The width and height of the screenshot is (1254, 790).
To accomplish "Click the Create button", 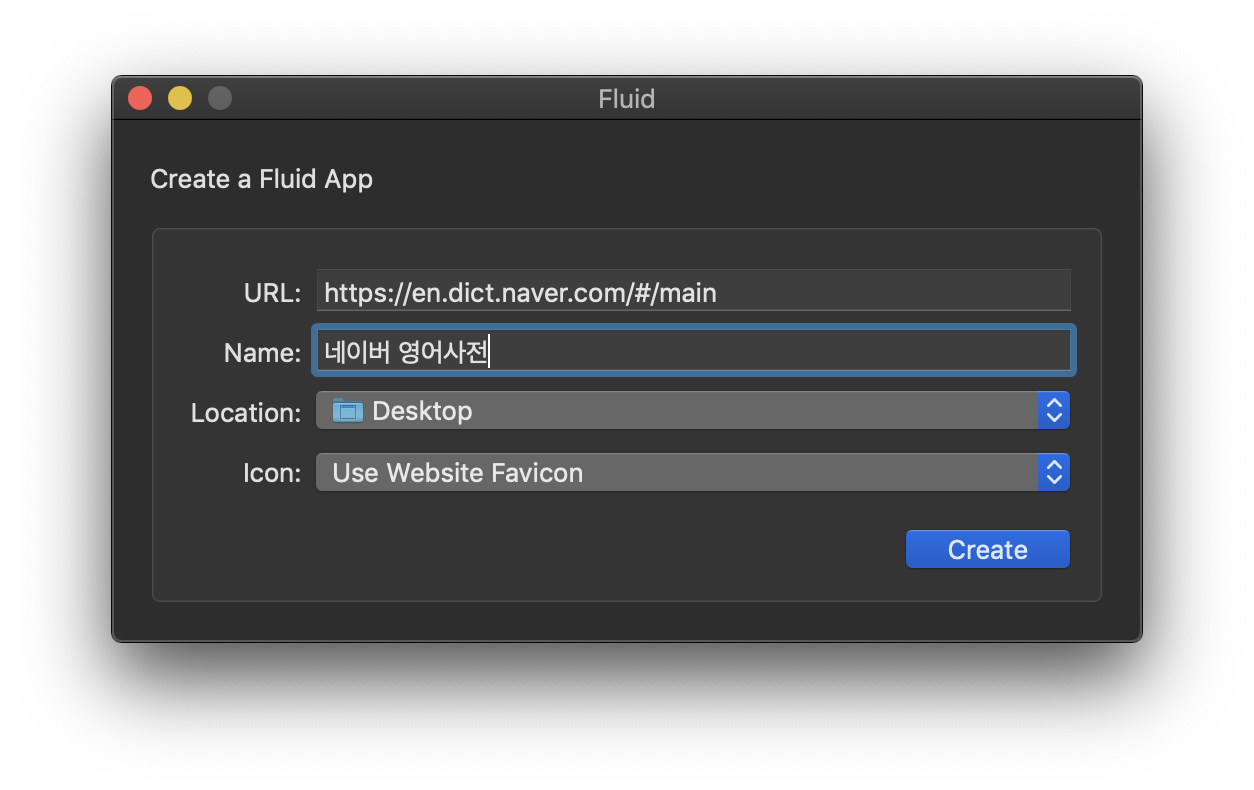I will 988,550.
